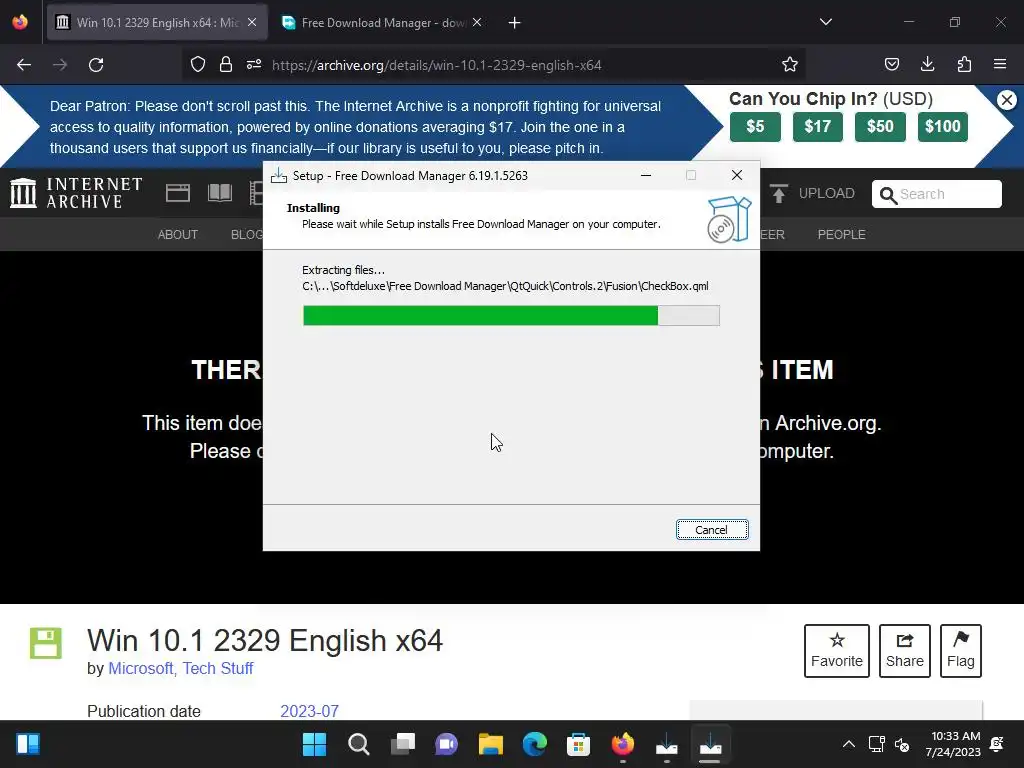1024x768 pixels.
Task: Open the BLOG menu item
Action: coord(246,235)
